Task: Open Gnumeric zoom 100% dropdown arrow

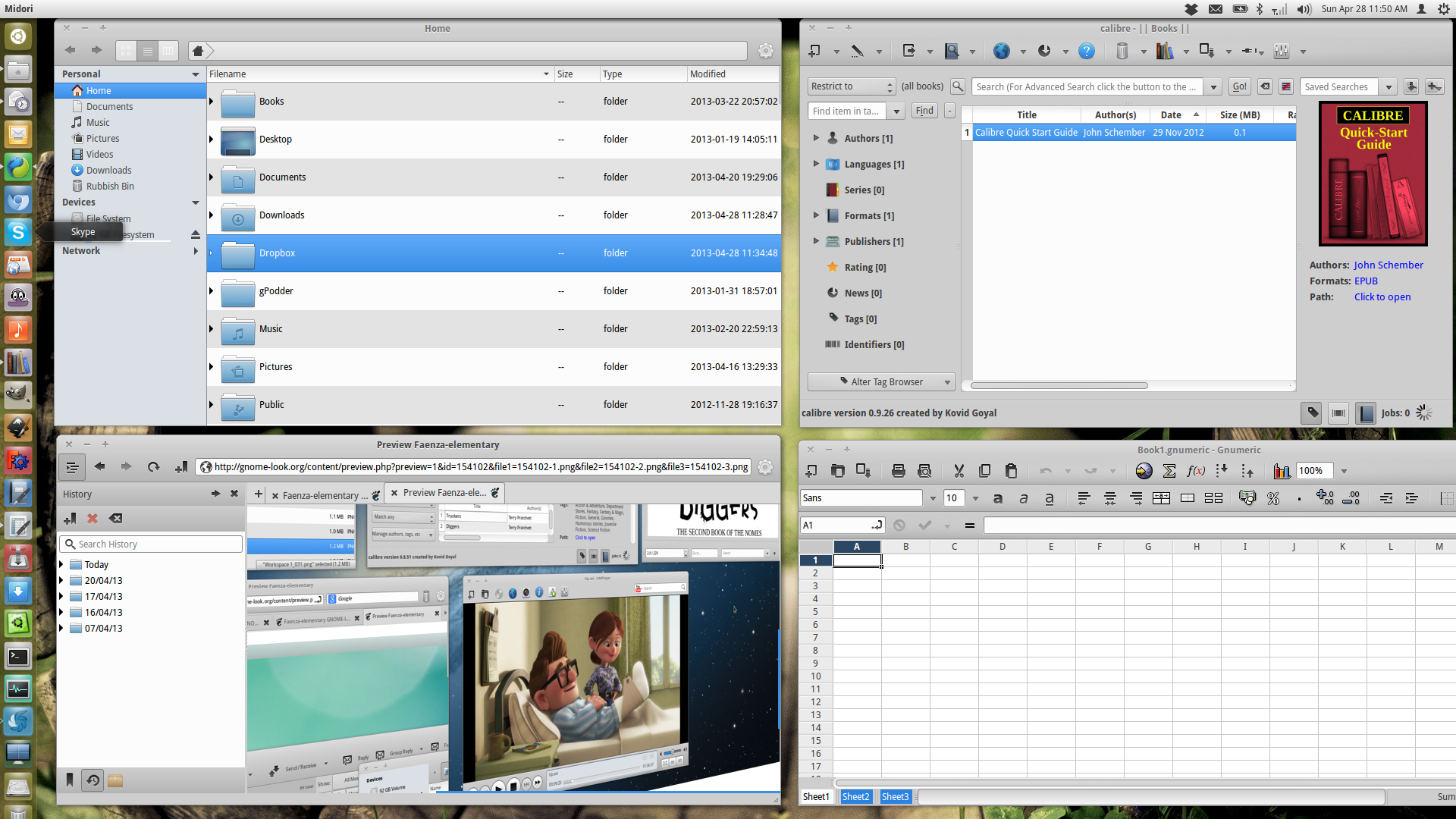Action: (1344, 471)
